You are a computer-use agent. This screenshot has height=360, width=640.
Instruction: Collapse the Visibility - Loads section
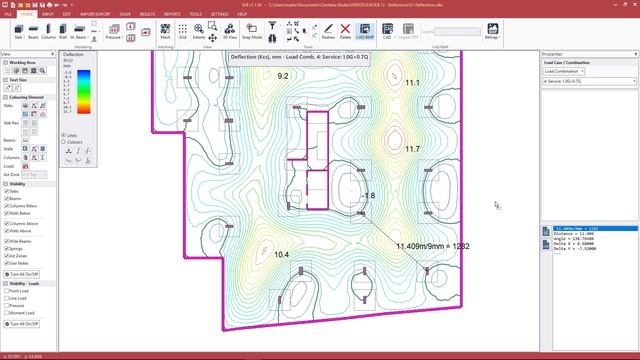(6, 283)
